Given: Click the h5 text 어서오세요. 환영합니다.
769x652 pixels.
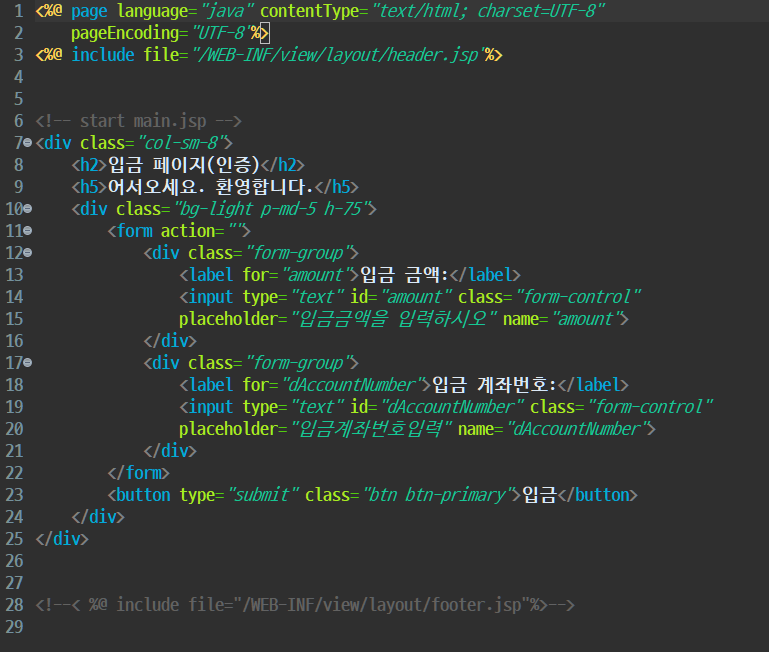Looking at the screenshot, I should point(210,187).
